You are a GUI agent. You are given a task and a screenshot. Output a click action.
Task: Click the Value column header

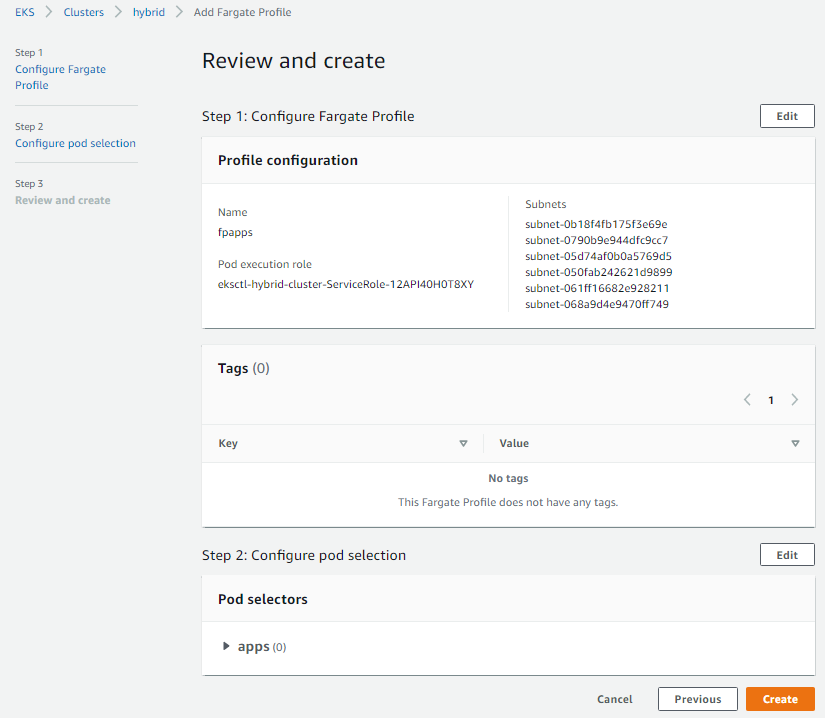pos(514,443)
